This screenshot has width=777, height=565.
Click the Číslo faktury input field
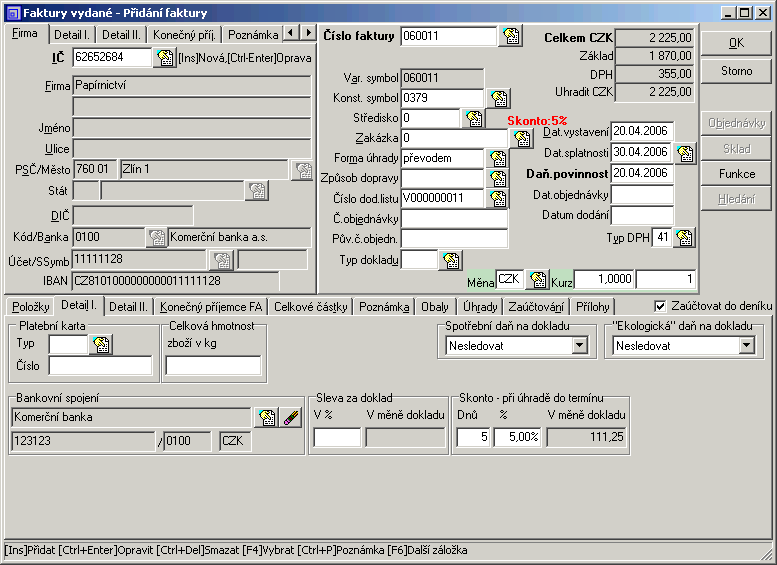click(x=448, y=36)
